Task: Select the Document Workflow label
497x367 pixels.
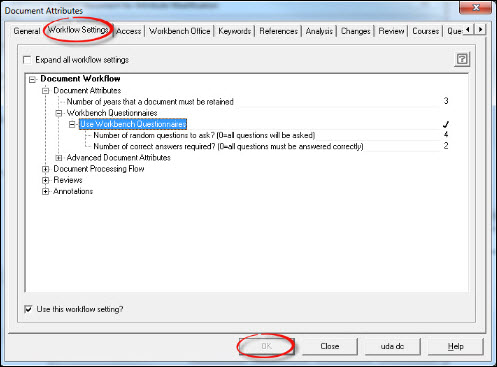Action: [80, 79]
